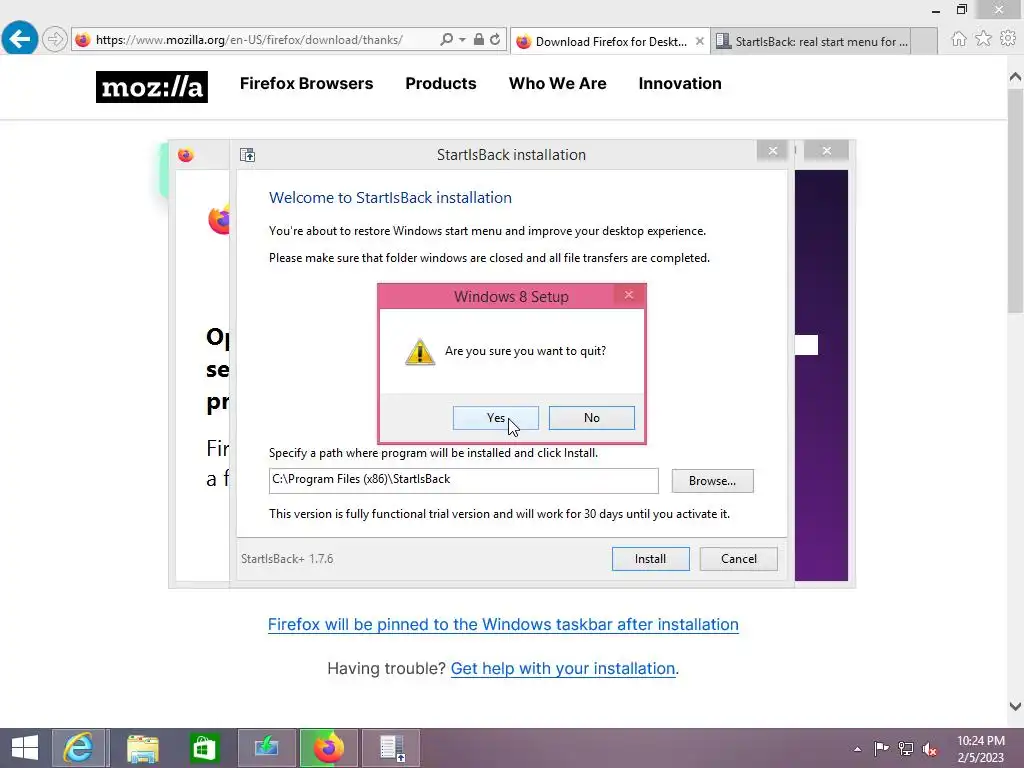
Task: Click the page scrollbar up arrow
Action: [1016, 77]
